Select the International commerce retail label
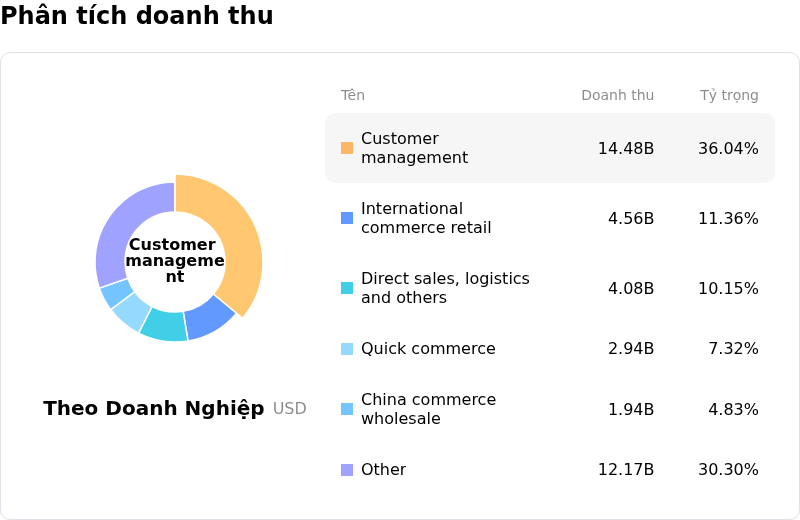This screenshot has height=520, width=800. 426,218
